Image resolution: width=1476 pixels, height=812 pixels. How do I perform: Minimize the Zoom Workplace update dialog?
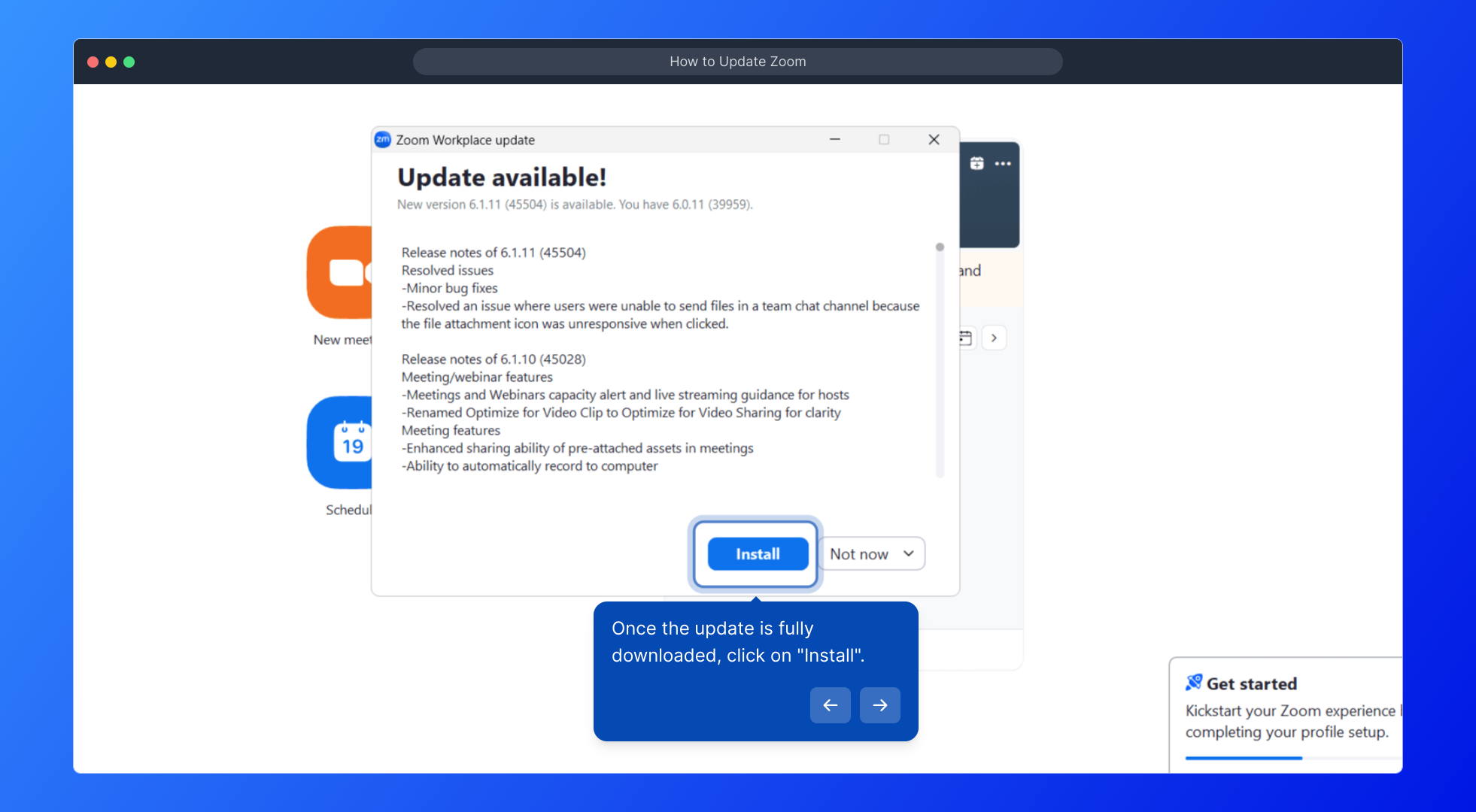835,140
